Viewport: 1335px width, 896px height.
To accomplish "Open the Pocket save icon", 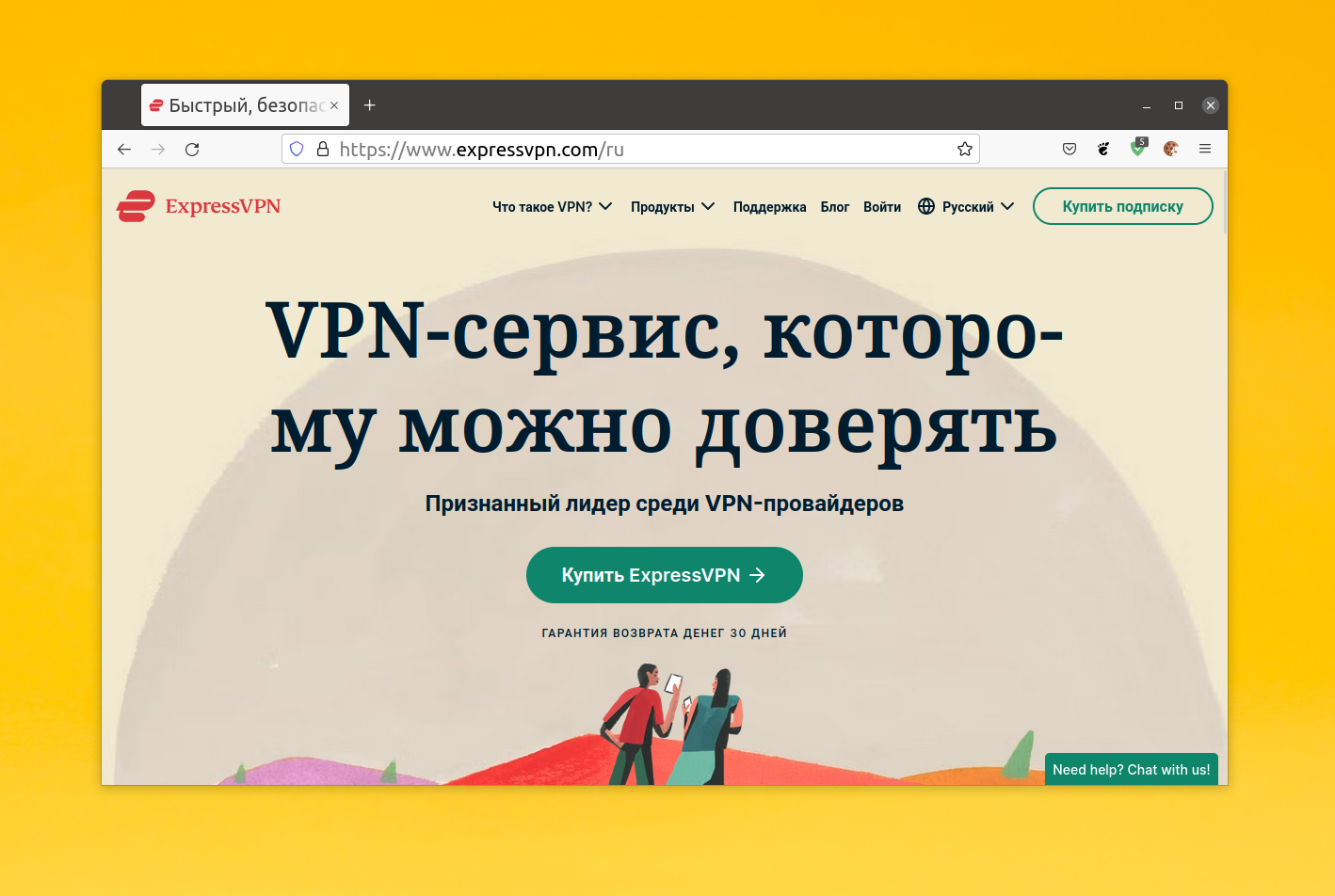I will (1070, 149).
